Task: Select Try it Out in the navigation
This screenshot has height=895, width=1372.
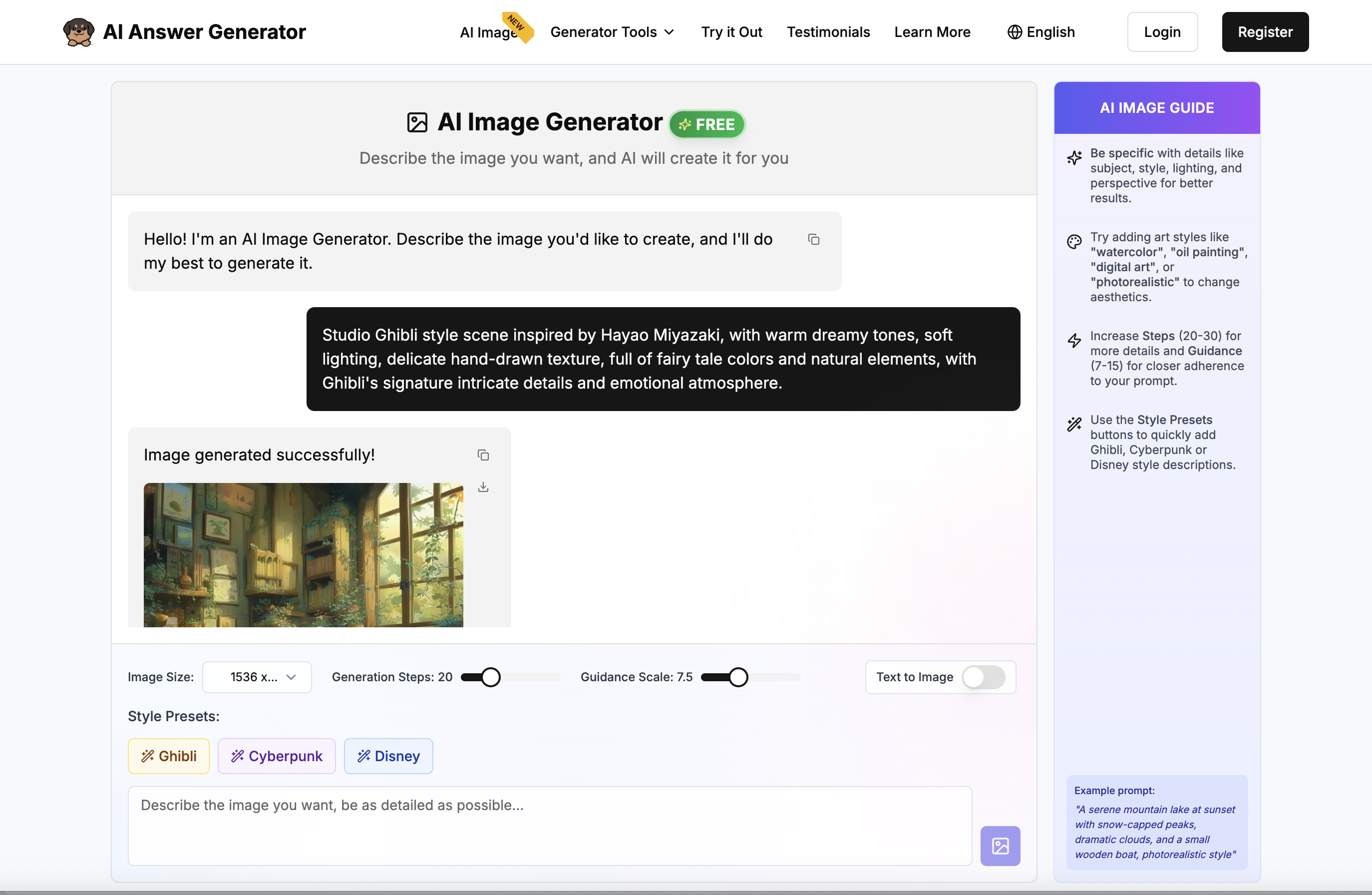Action: tap(731, 32)
